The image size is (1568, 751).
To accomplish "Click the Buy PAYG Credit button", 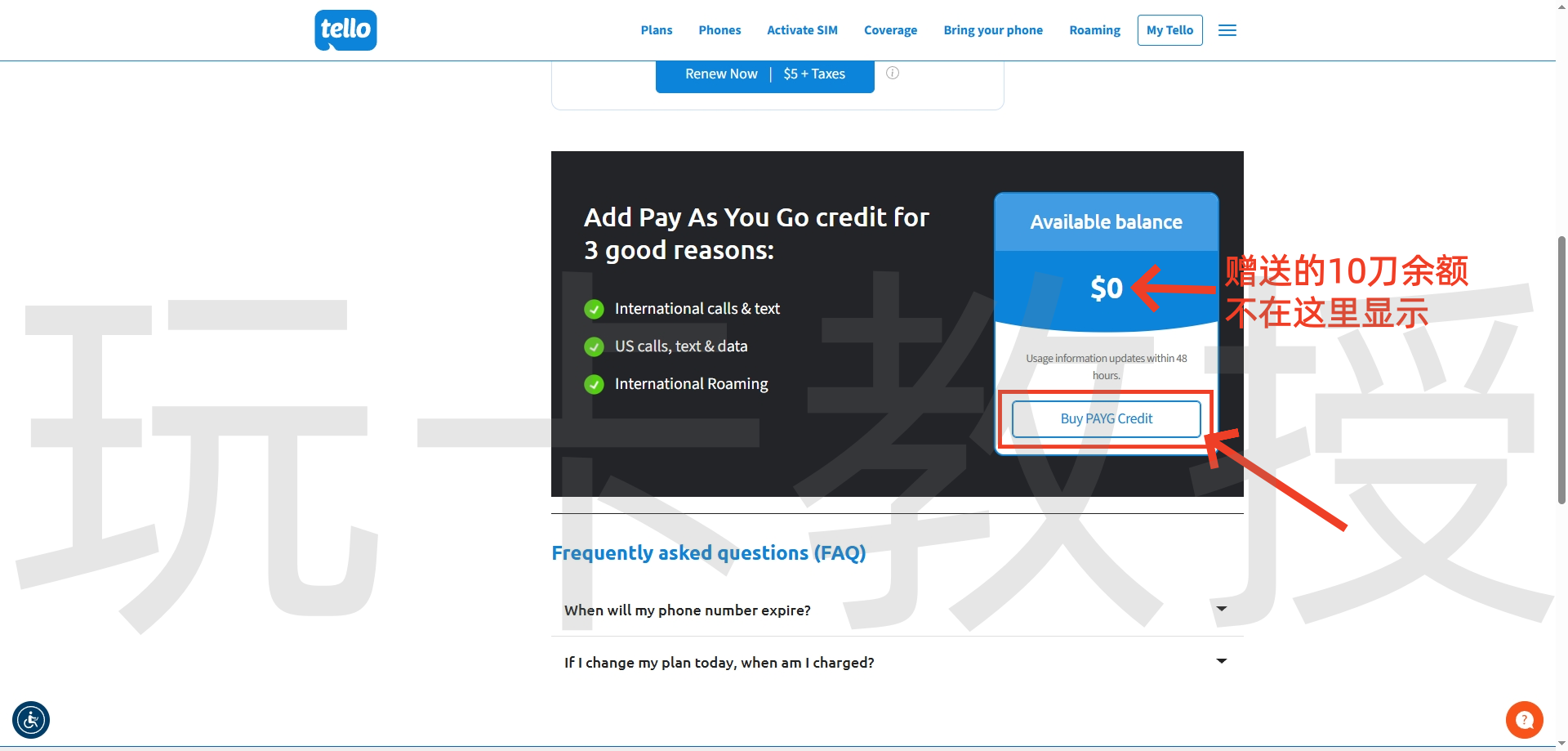I will click(x=1106, y=418).
